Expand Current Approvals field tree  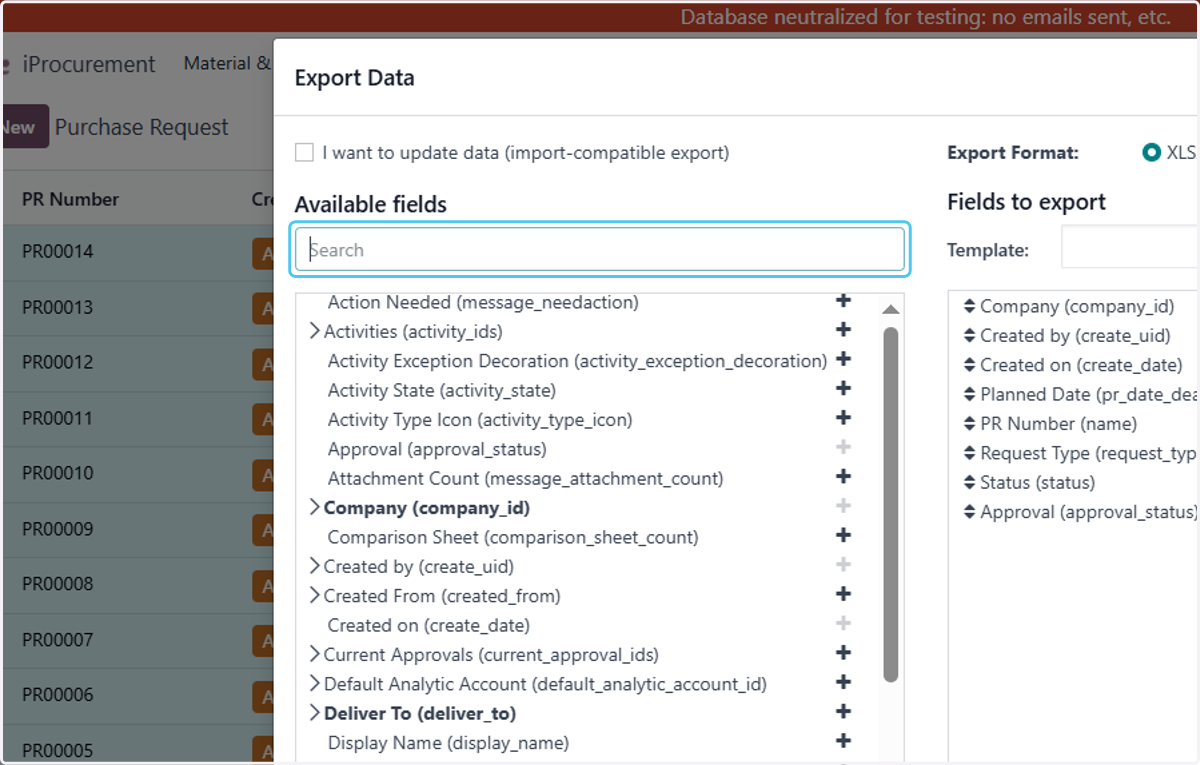click(x=314, y=655)
